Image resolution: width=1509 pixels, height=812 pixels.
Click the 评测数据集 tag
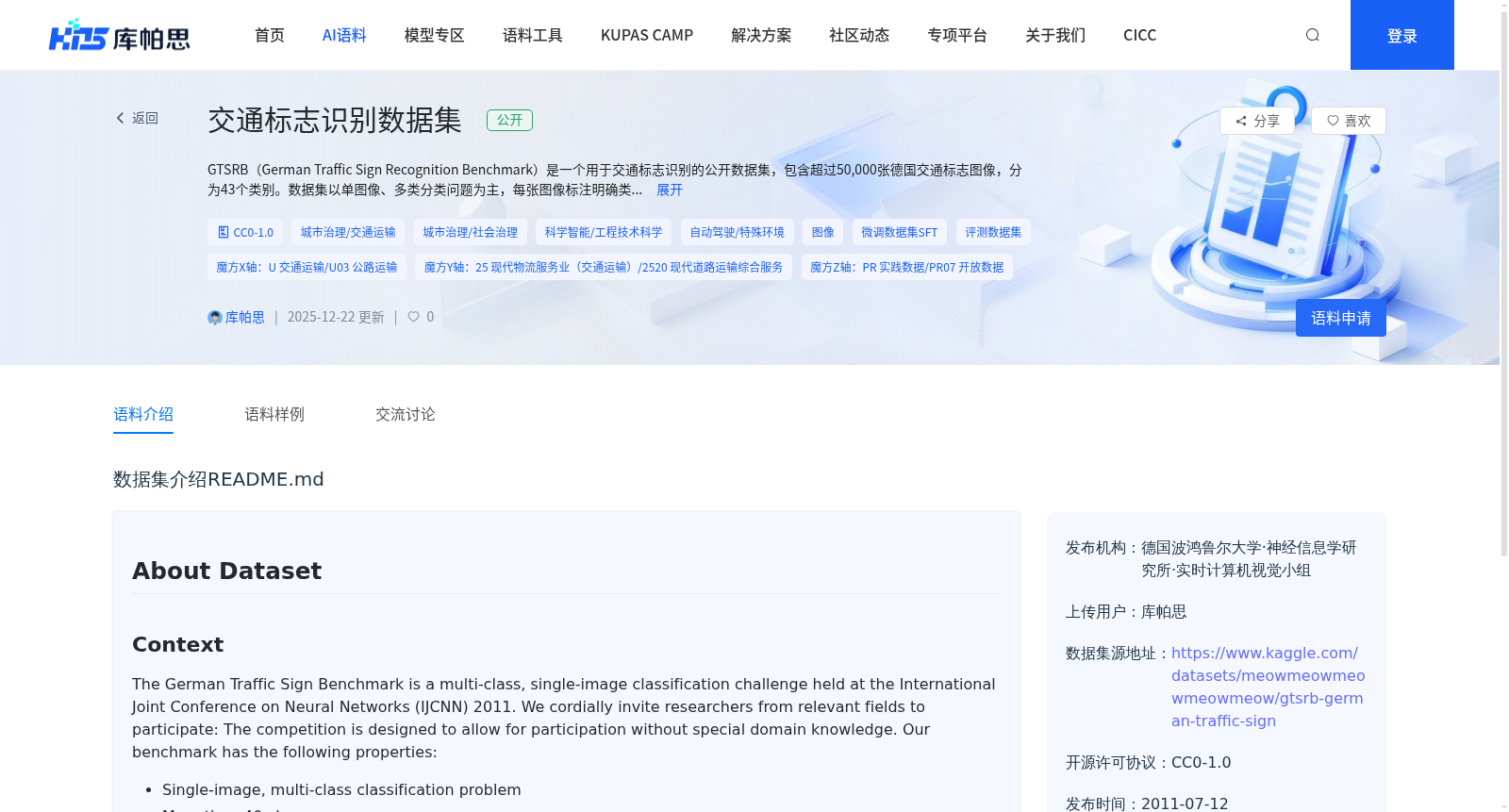(993, 232)
